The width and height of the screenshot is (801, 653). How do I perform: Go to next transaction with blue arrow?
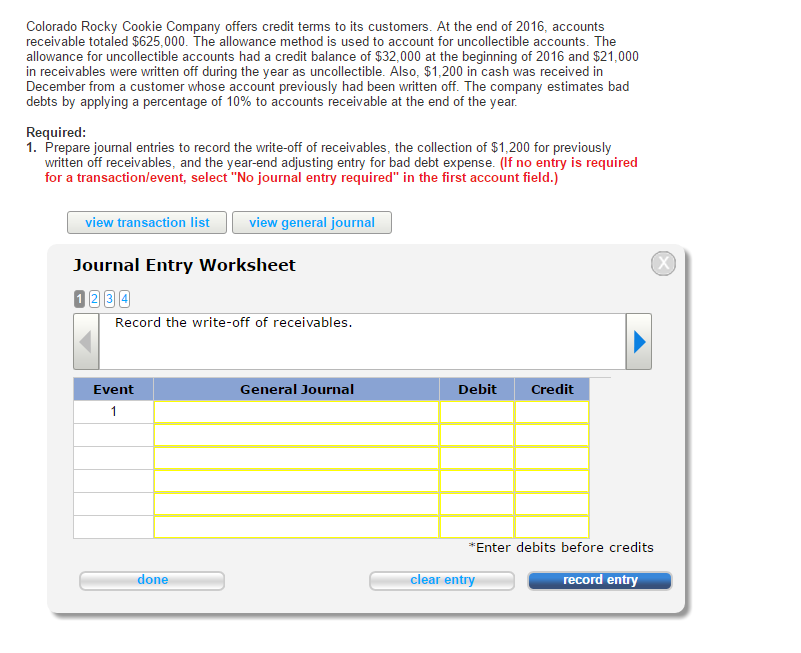click(x=639, y=341)
